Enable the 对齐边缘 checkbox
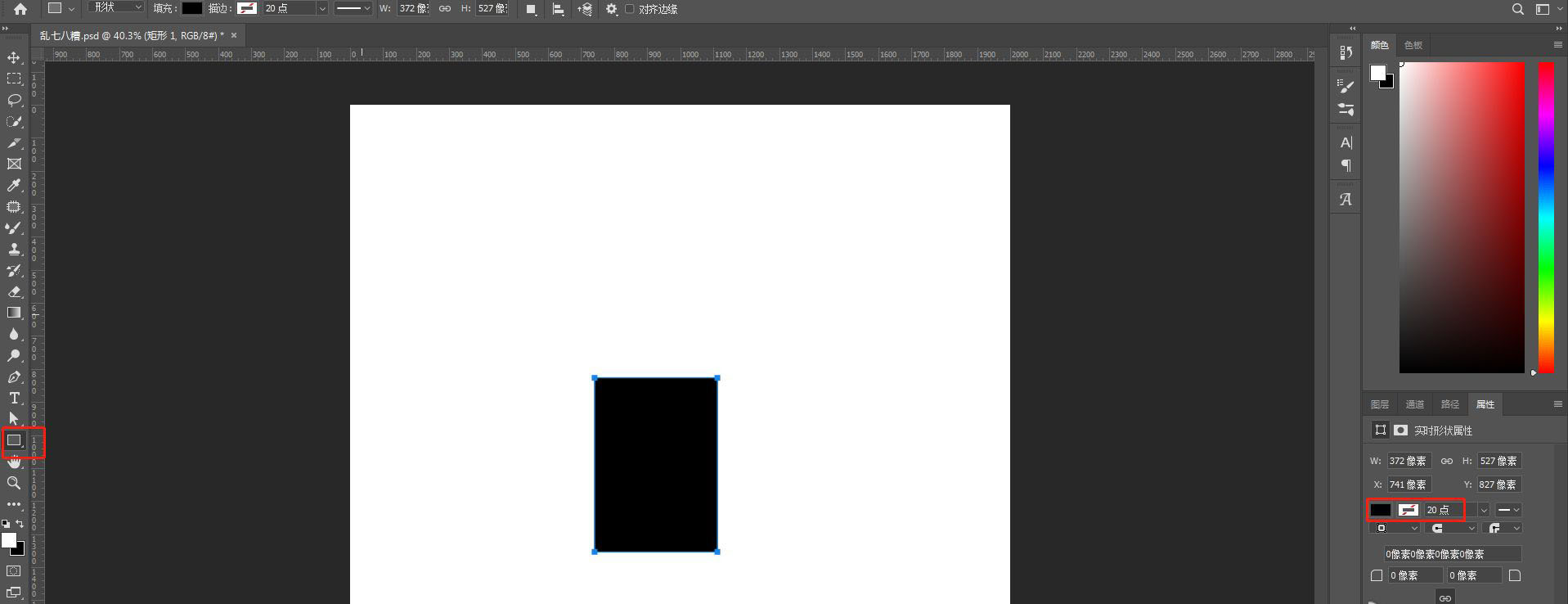Screen dimensions: 1568x604 [x=630, y=9]
